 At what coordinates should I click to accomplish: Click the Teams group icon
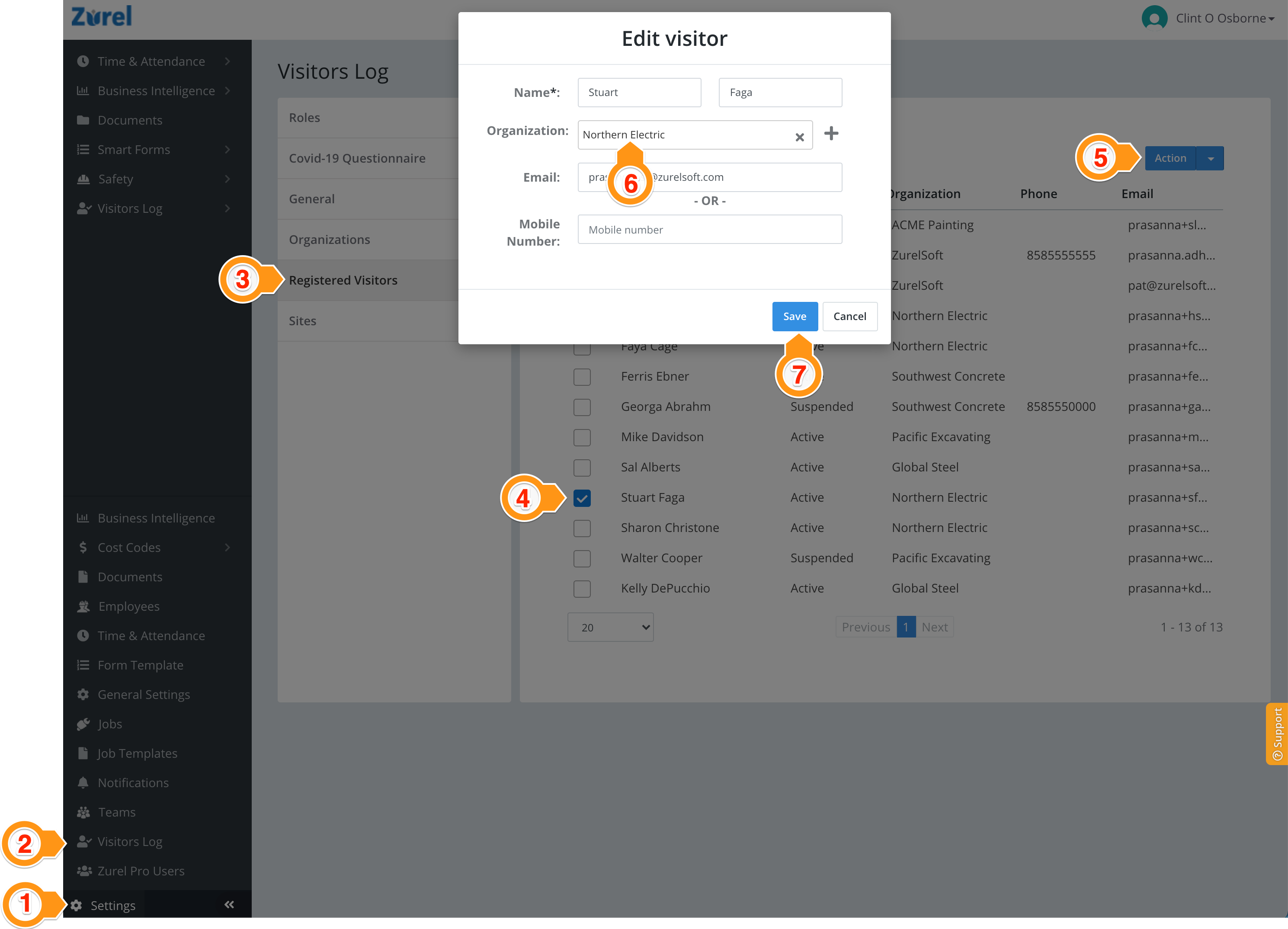83,812
